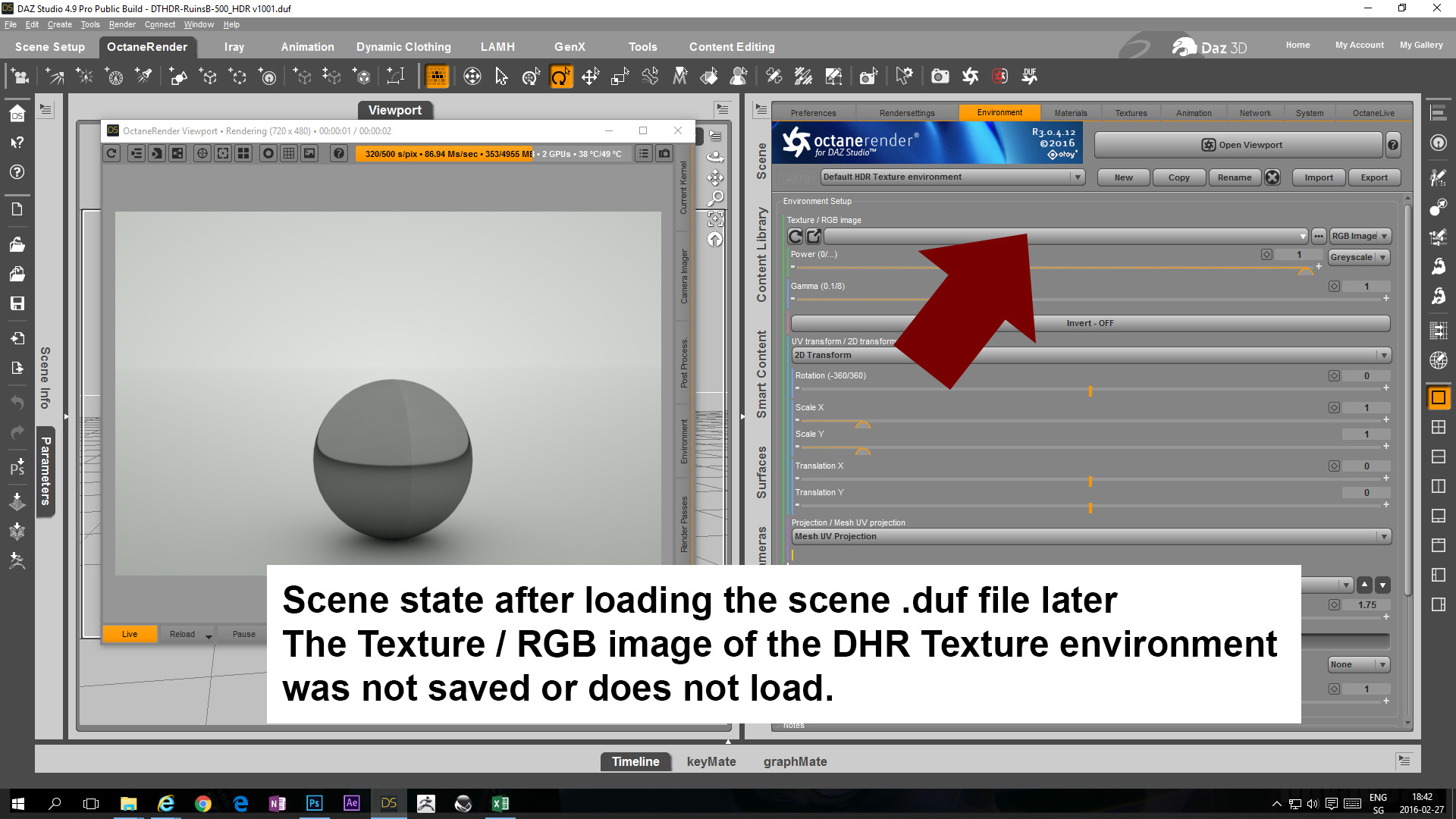Open the Render menu

click(x=121, y=24)
